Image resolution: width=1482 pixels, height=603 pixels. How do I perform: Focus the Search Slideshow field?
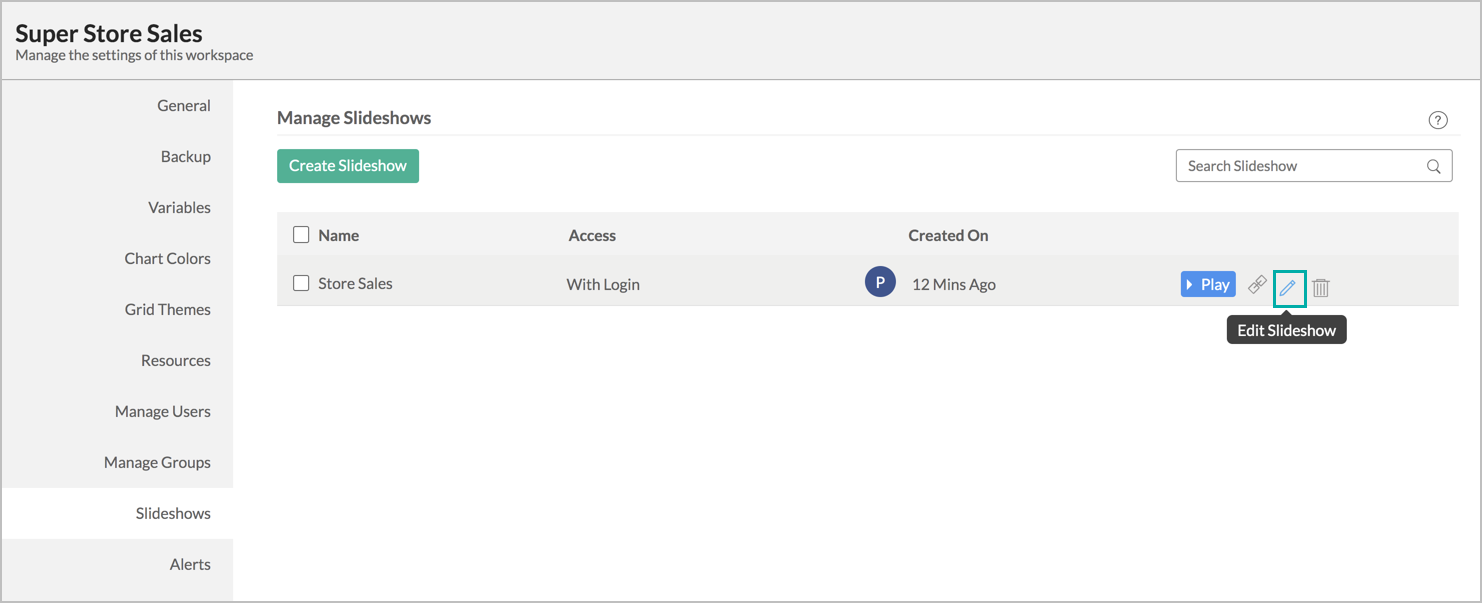pyautogui.click(x=1300, y=166)
